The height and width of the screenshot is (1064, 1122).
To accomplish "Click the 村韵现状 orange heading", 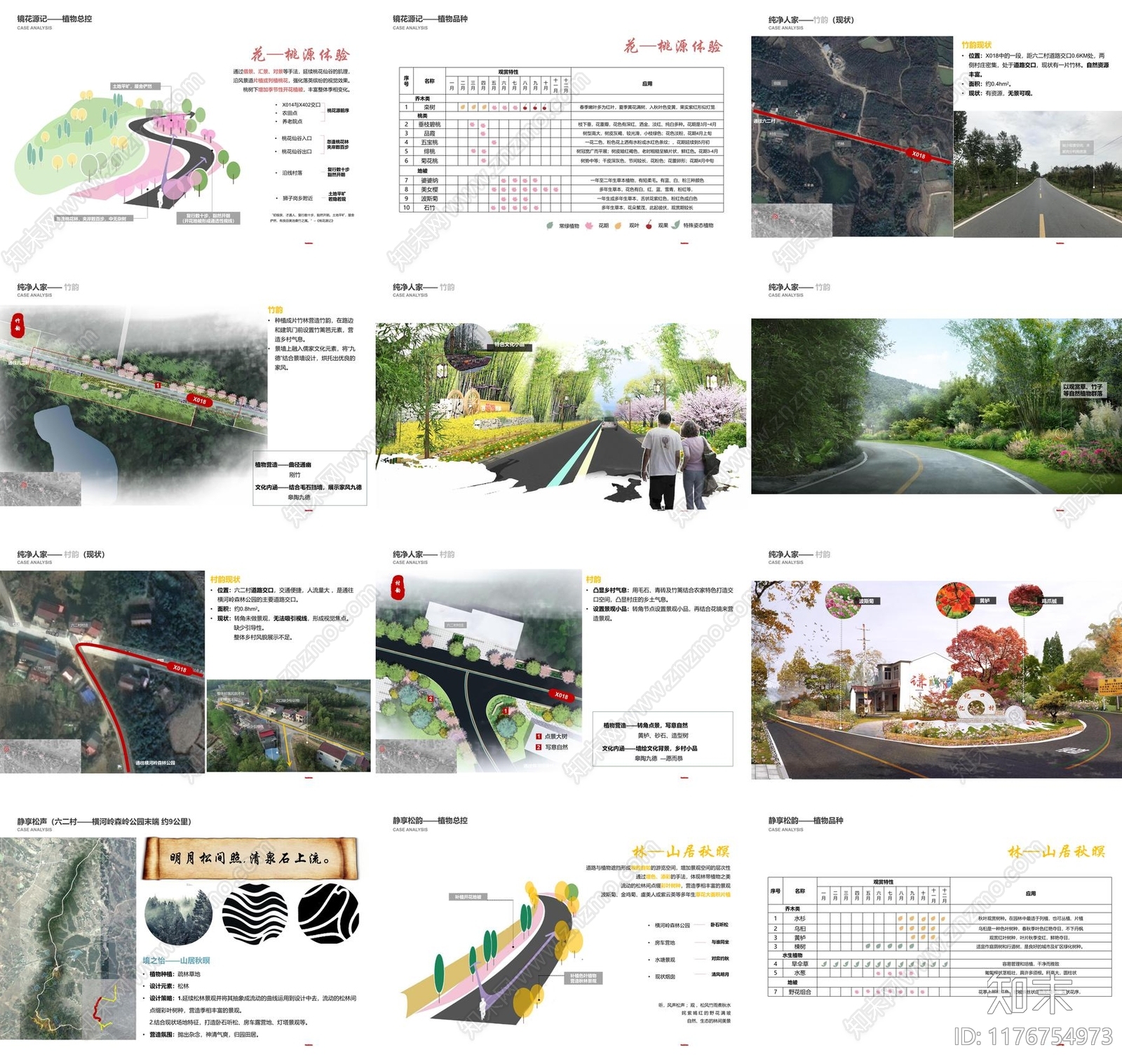I will click(225, 579).
